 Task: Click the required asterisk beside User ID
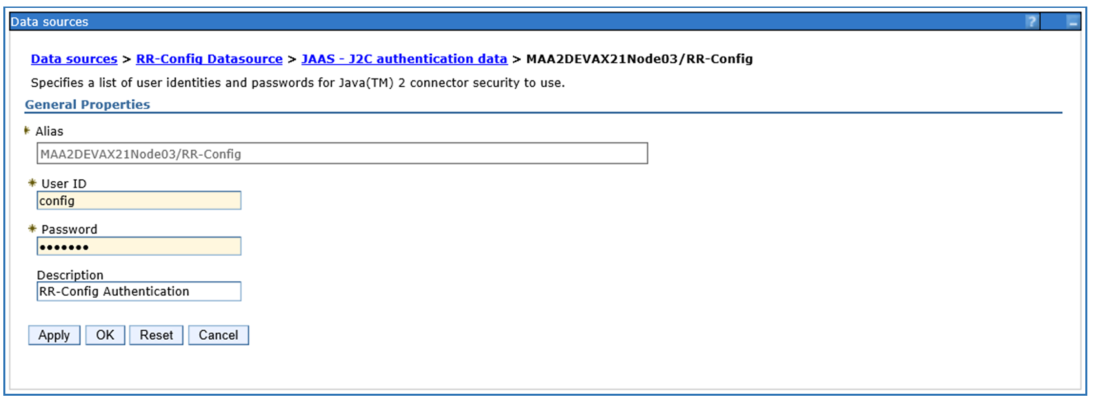pos(32,183)
